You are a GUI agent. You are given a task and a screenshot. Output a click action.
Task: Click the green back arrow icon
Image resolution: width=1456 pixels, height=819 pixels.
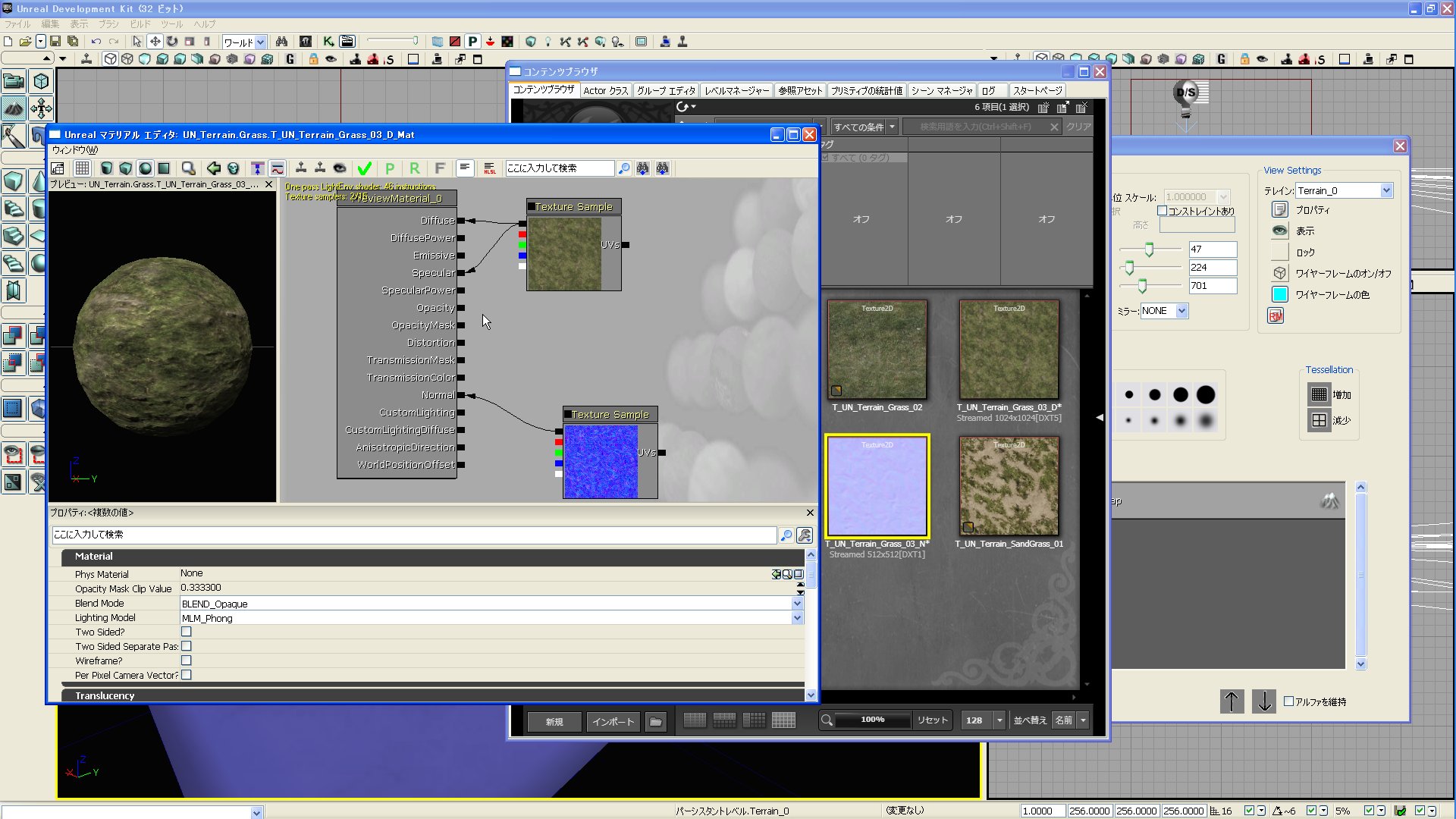(x=214, y=168)
